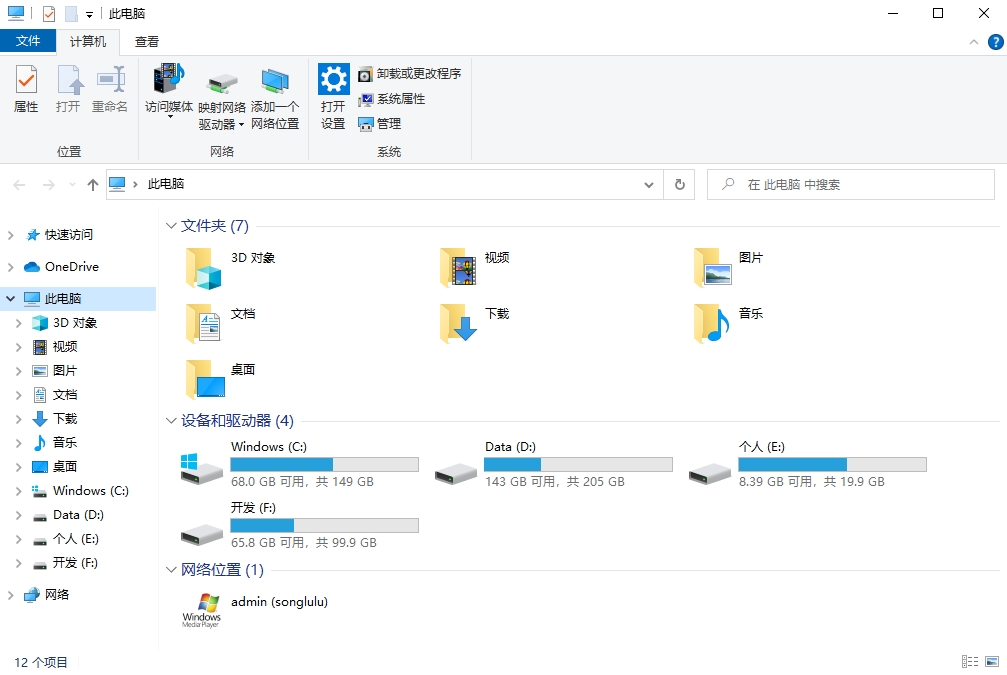Switch to large icons view in status bar
The height and width of the screenshot is (675, 1007).
pos(992,662)
